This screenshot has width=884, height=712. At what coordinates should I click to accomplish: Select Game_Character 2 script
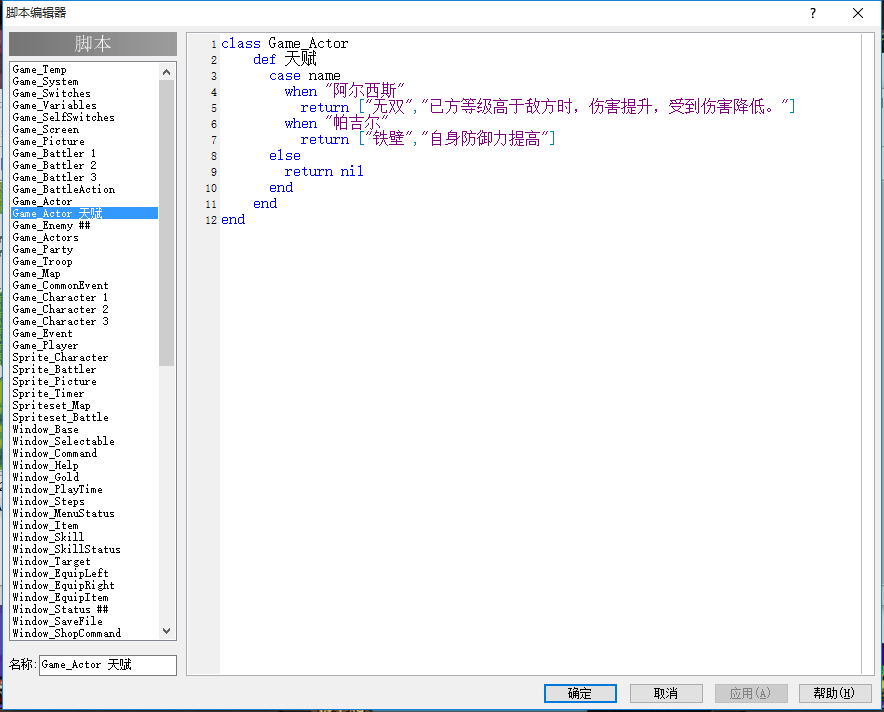(85, 309)
